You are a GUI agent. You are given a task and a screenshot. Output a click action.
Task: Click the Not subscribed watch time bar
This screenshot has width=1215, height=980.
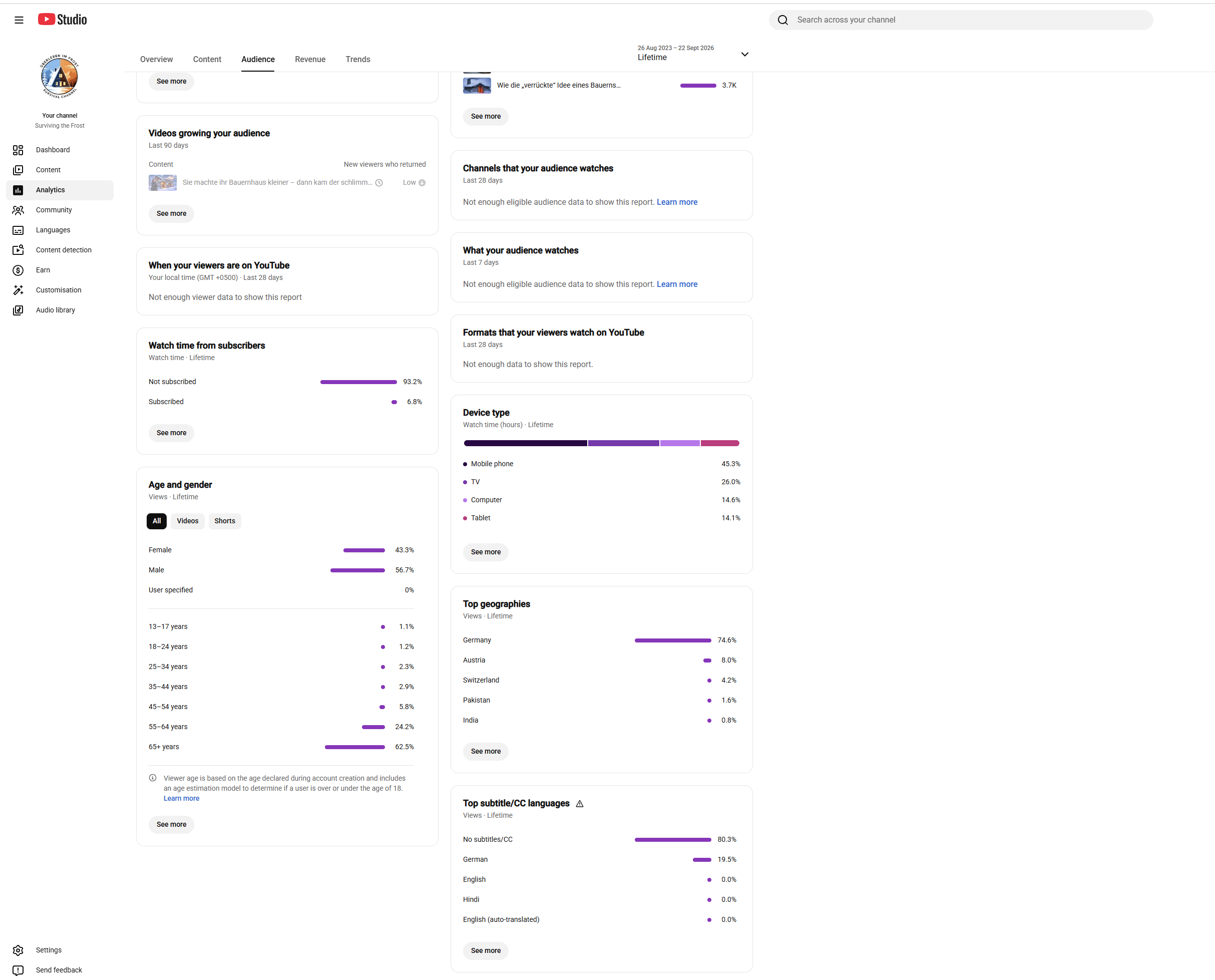coord(358,382)
